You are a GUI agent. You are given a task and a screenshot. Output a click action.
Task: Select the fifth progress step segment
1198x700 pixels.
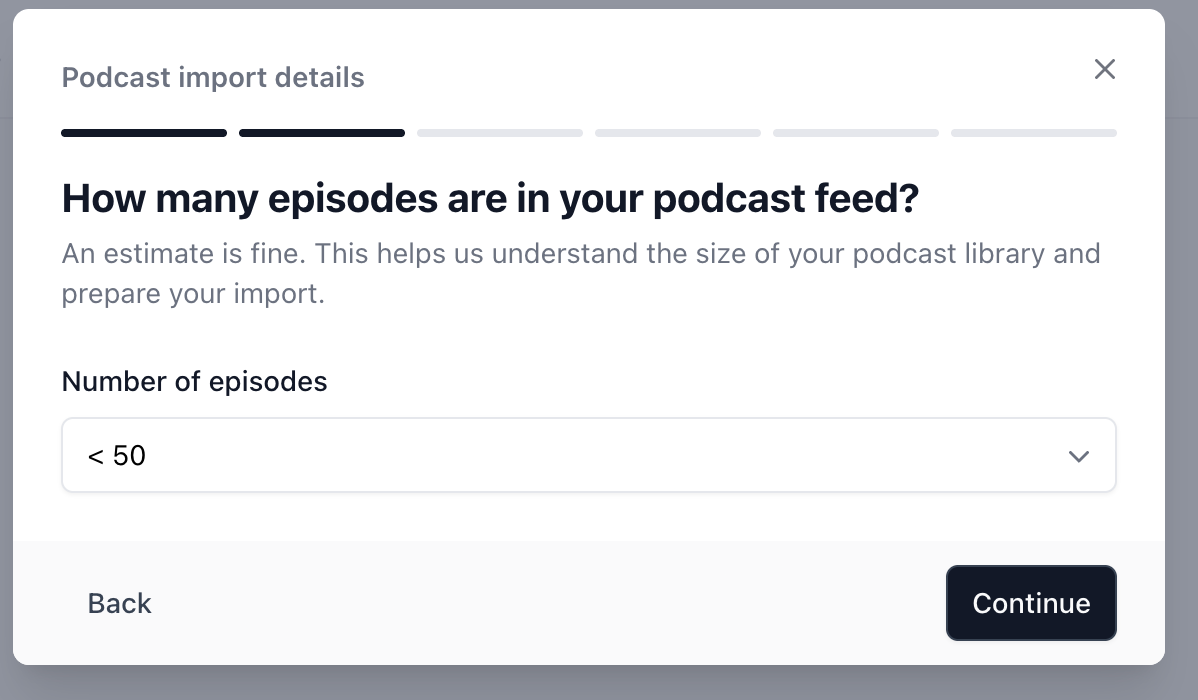(856, 133)
